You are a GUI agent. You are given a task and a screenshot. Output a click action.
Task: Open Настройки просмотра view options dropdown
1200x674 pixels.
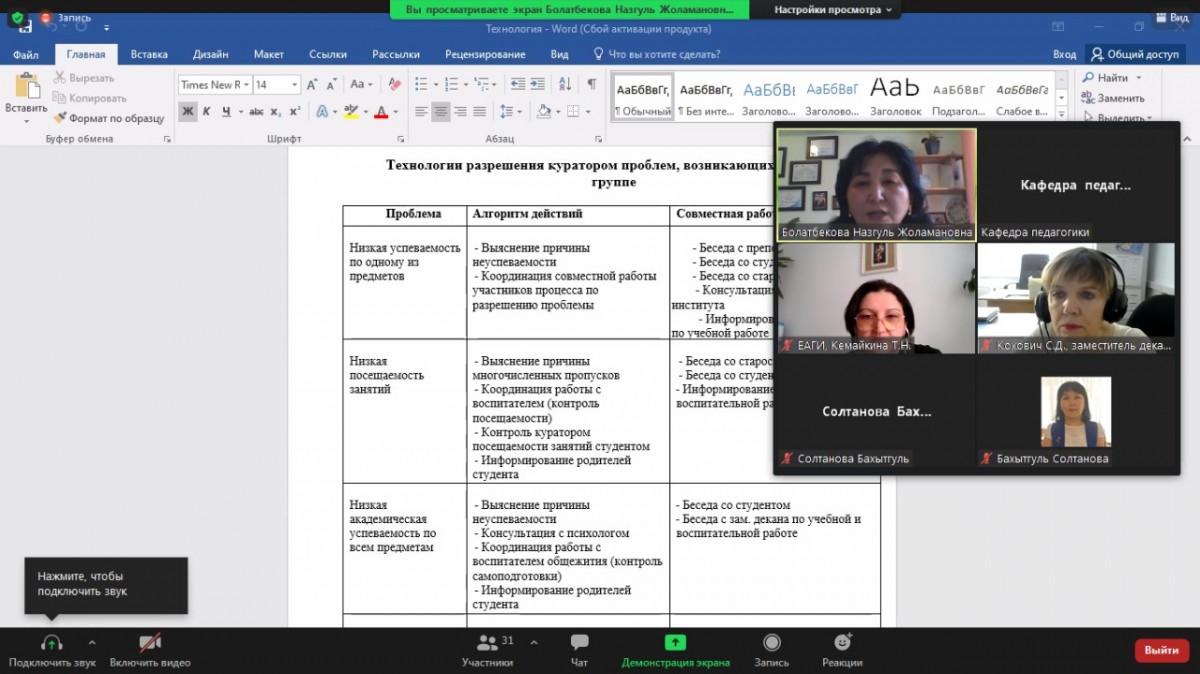pos(833,9)
